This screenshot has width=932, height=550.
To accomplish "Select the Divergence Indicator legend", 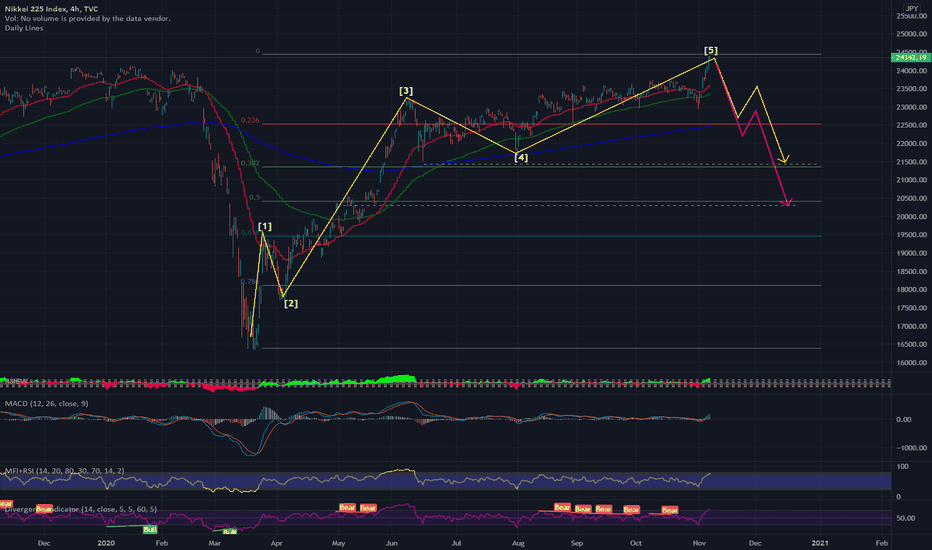I will click(x=81, y=510).
